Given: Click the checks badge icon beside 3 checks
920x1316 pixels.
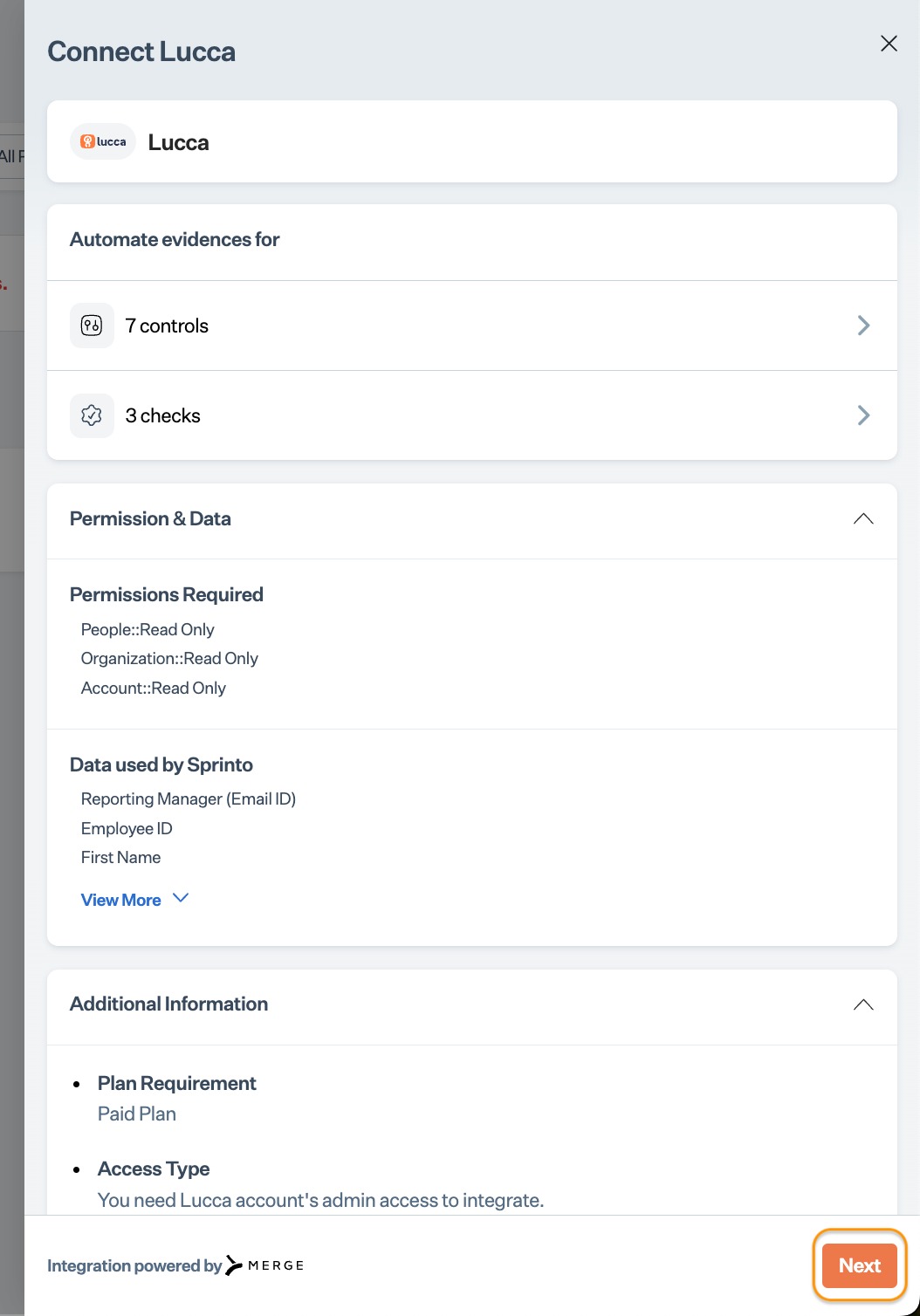Looking at the screenshot, I should tap(92, 415).
